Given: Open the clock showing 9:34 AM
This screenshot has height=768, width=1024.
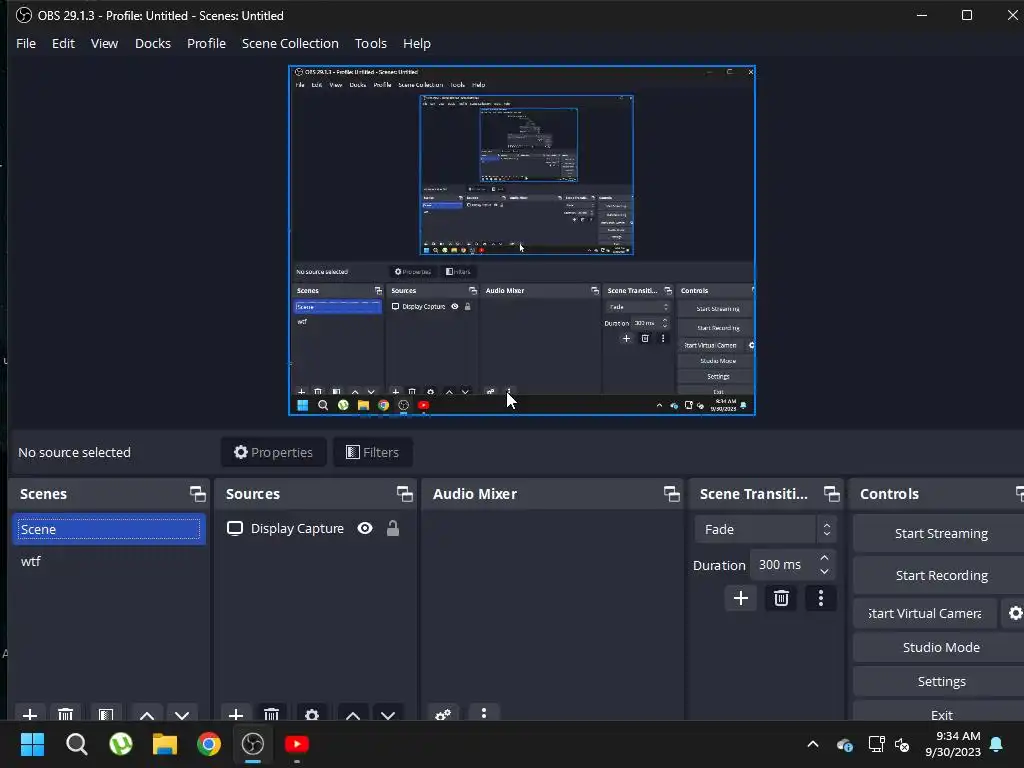Looking at the screenshot, I should (953, 744).
